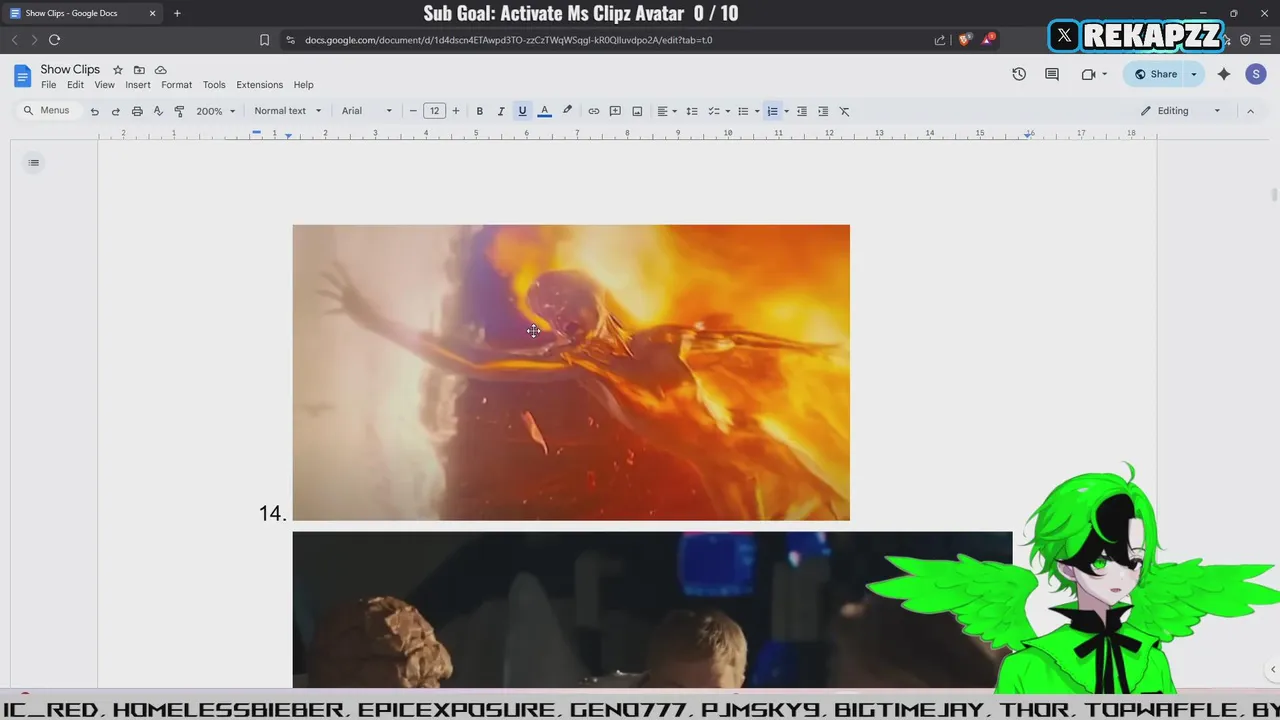Ask Gemini with the sparkle icon
Image resolution: width=1280 pixels, height=720 pixels.
pyautogui.click(x=1224, y=74)
